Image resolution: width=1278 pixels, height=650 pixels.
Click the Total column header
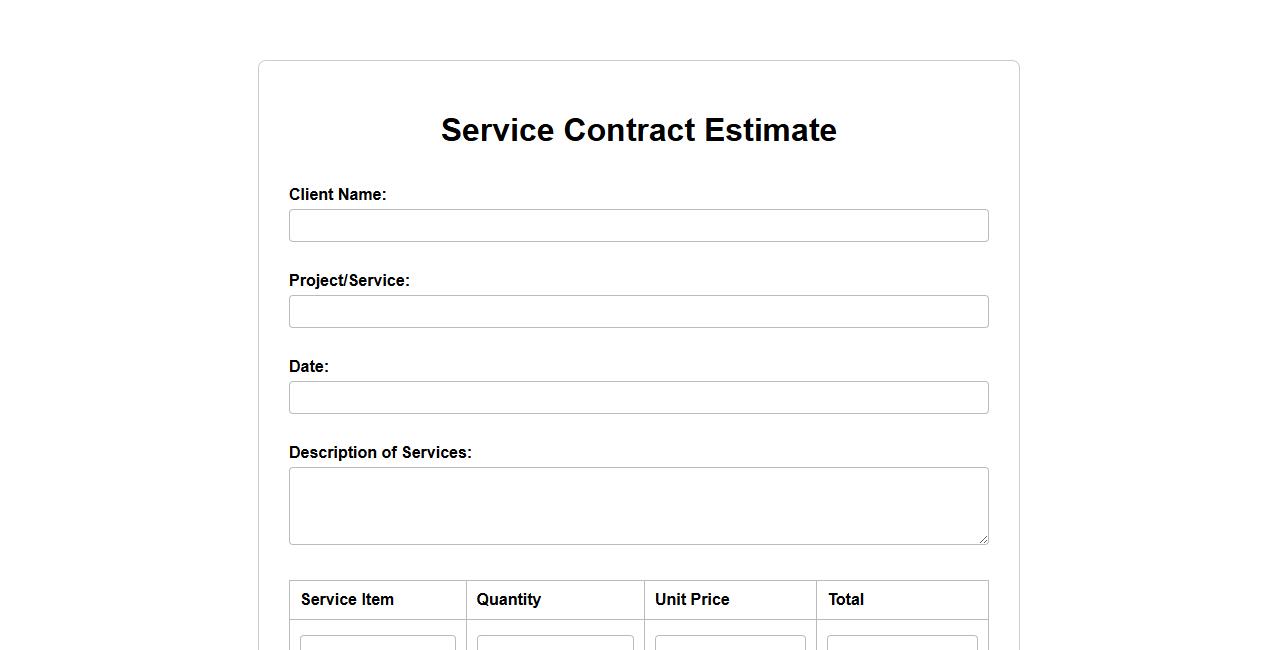846,600
